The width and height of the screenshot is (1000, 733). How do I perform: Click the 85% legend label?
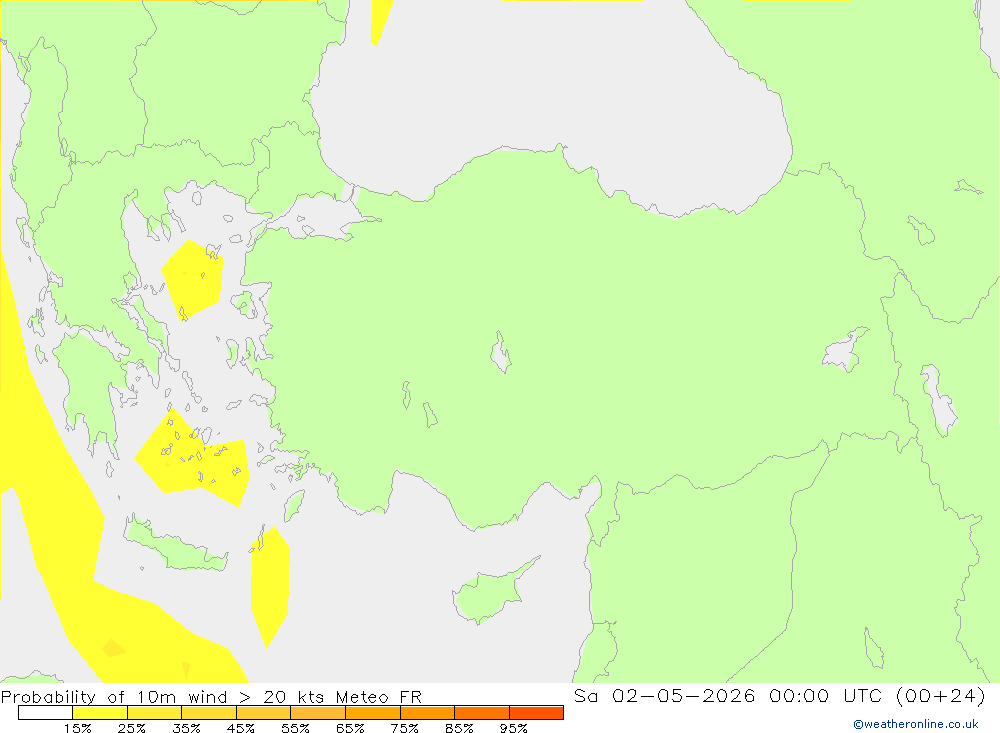(459, 728)
